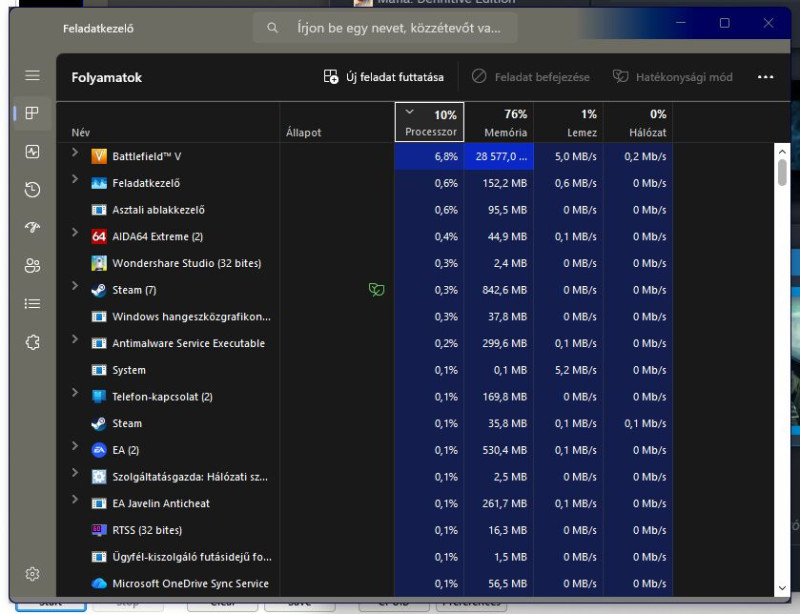The image size is (800, 614).
Task: Sort by Lemez column header
Action: [568, 122]
